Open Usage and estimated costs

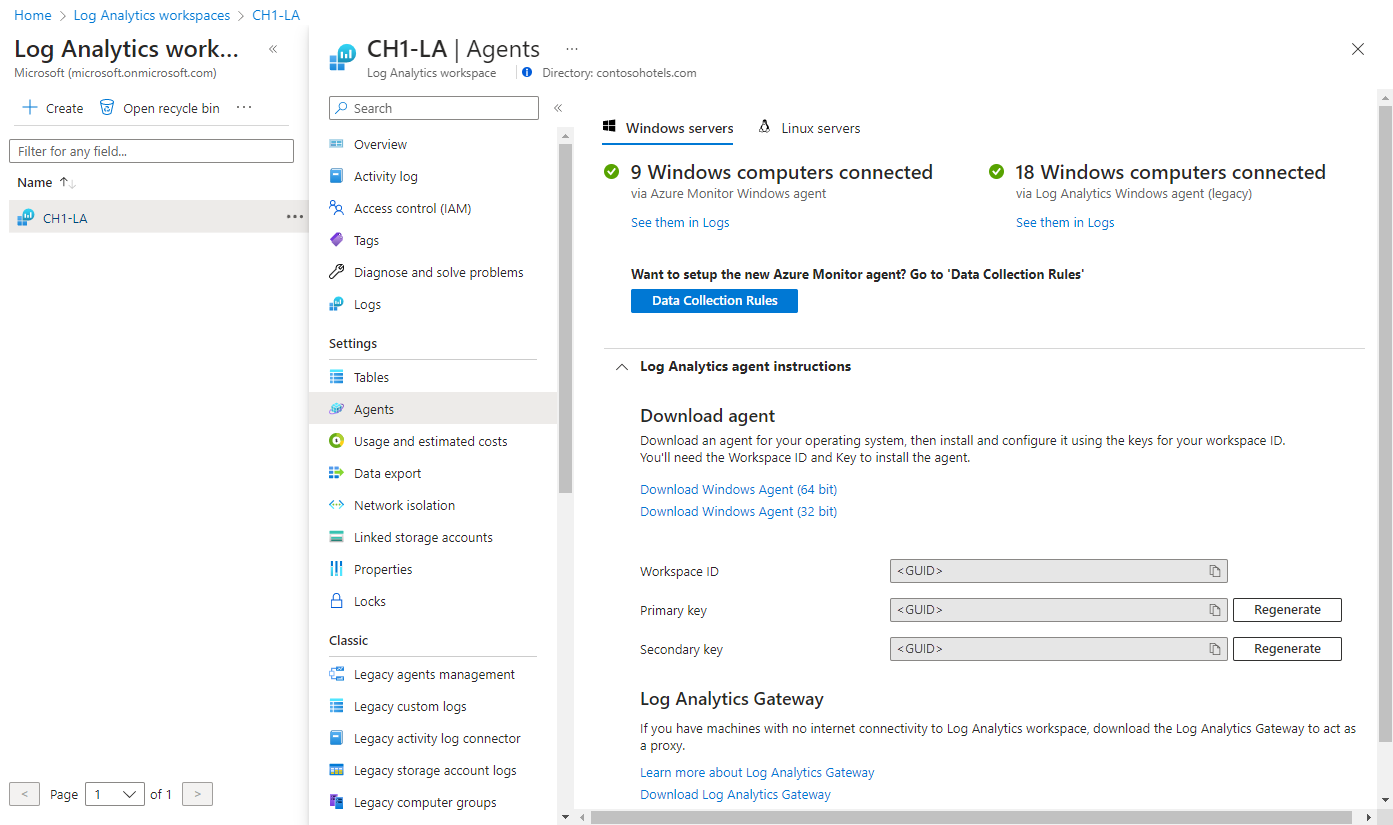(x=430, y=441)
